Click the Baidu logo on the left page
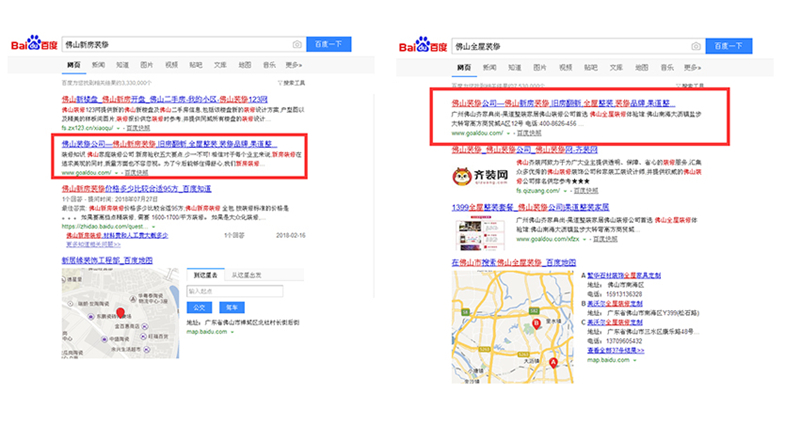The image size is (800, 423). click(x=34, y=44)
